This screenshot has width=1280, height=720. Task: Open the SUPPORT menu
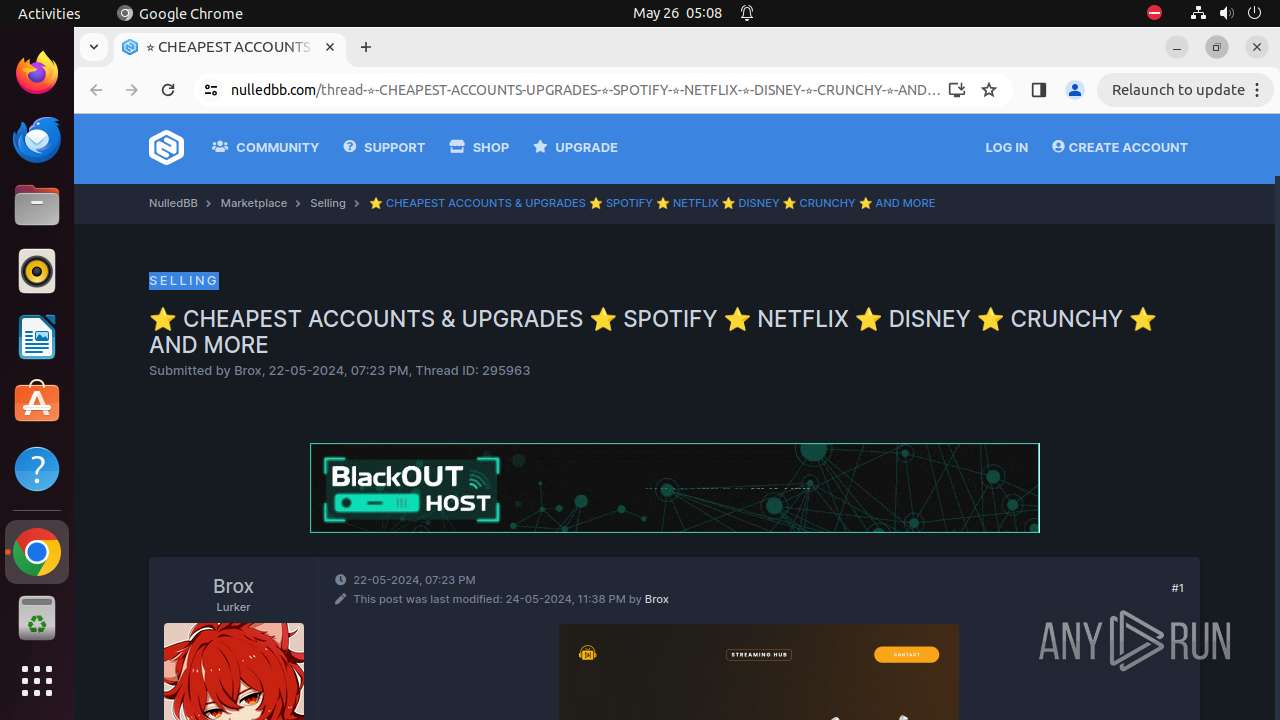click(384, 147)
